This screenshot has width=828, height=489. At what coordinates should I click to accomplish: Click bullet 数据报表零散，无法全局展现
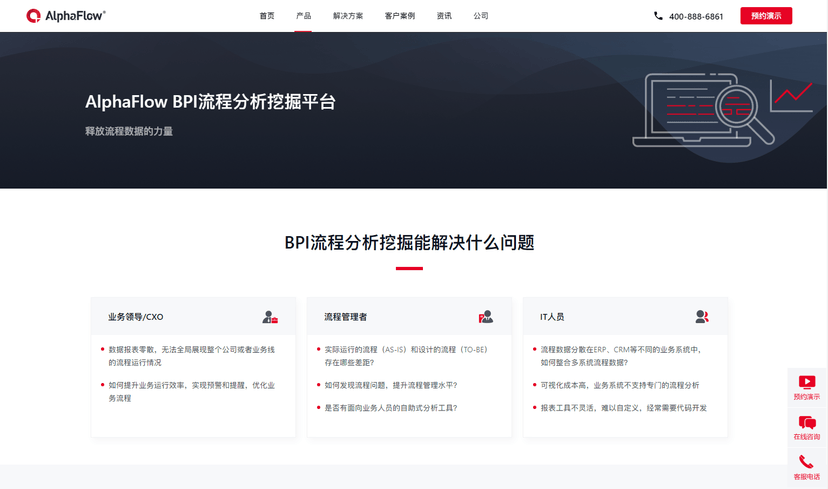click(191, 356)
